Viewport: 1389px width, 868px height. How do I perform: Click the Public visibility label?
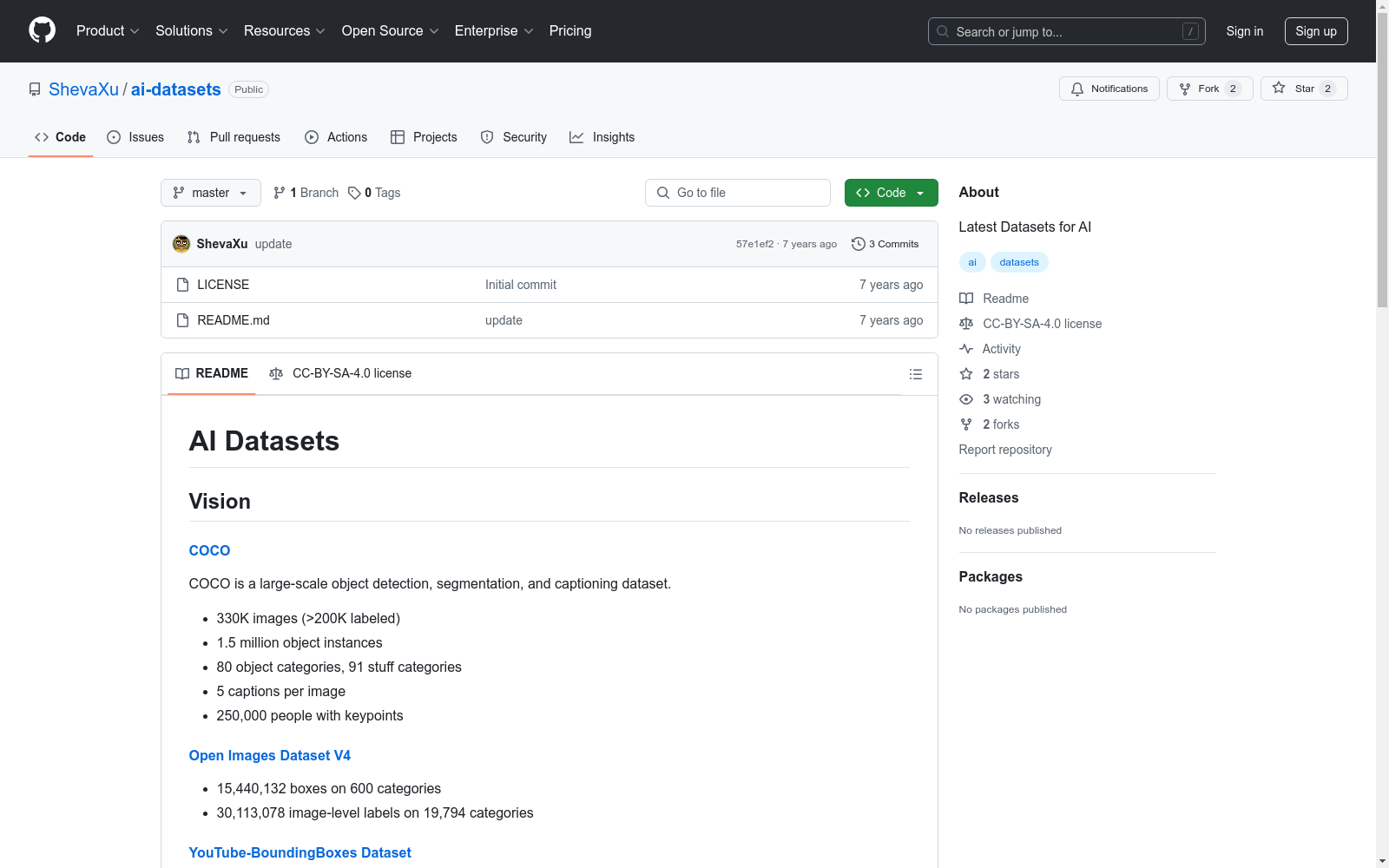point(248,89)
